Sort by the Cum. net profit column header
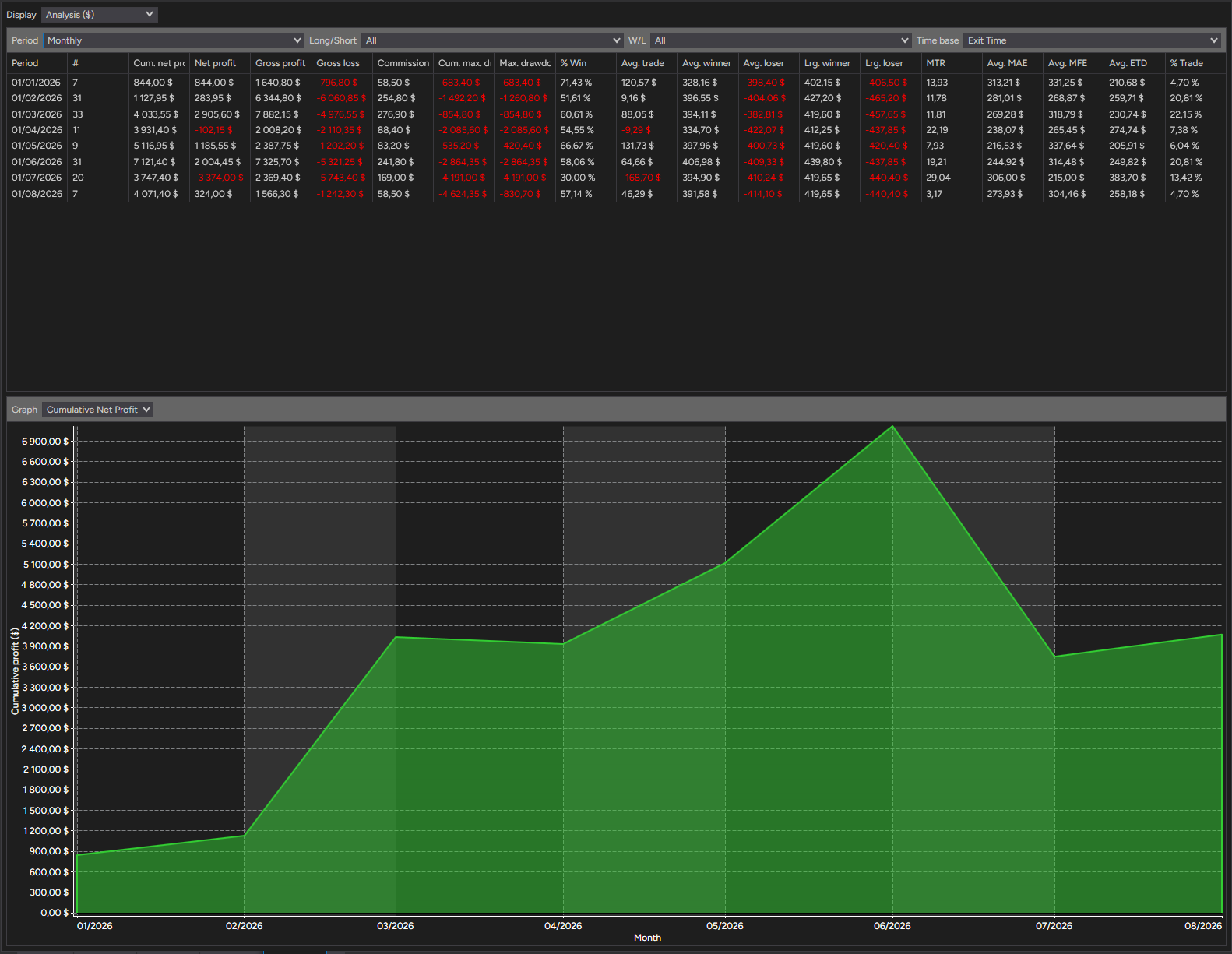 pyautogui.click(x=159, y=63)
